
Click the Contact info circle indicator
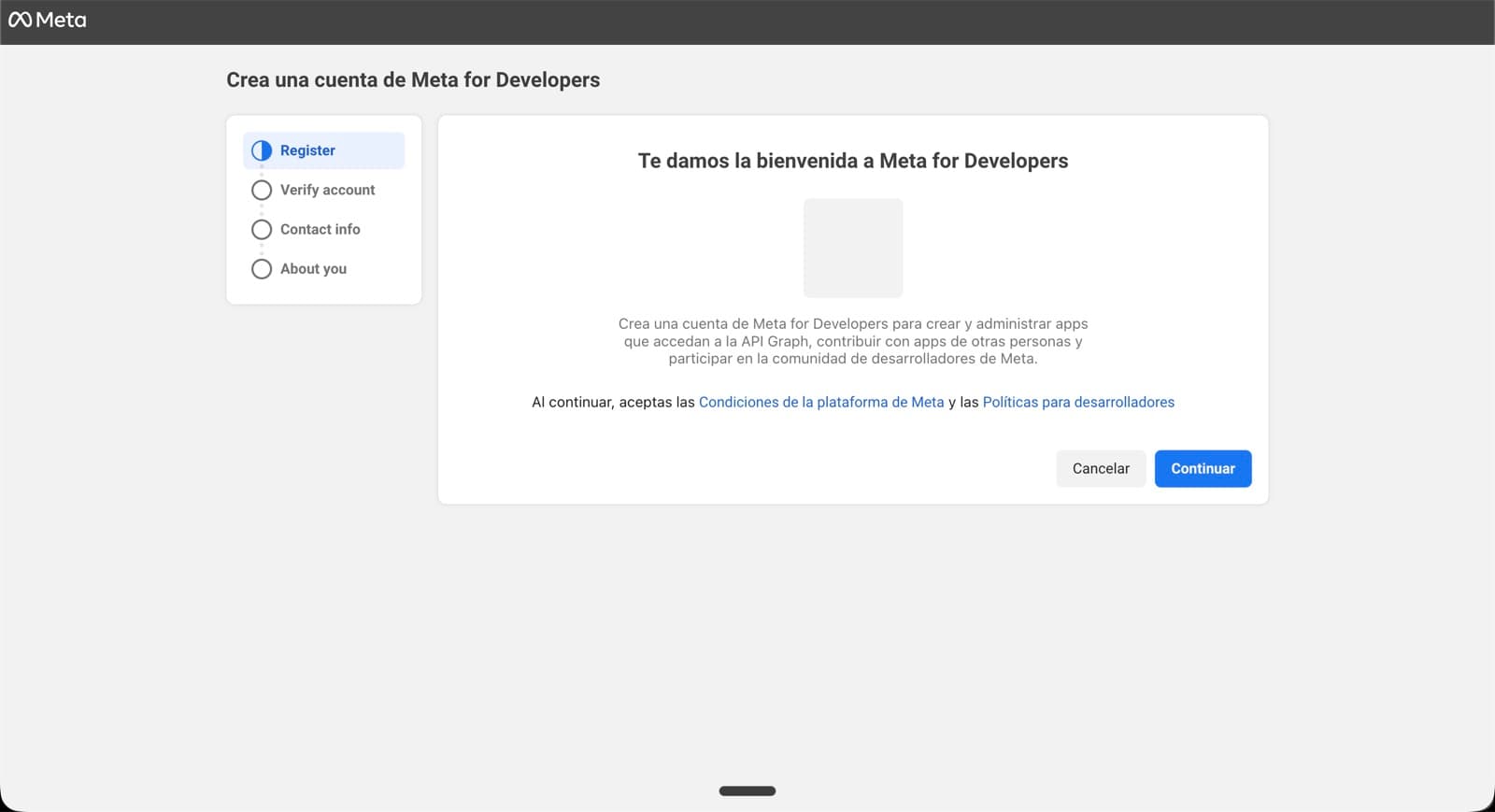tap(262, 229)
